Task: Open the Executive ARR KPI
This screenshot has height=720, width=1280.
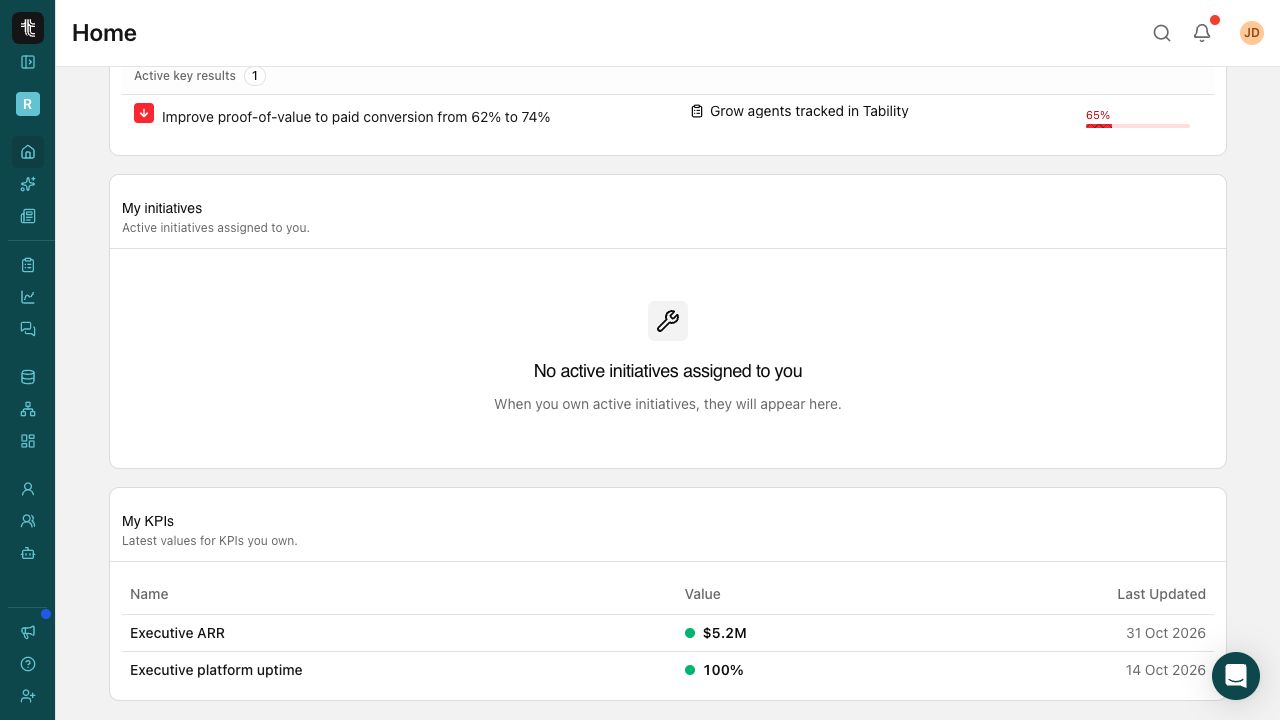Action: click(x=177, y=633)
